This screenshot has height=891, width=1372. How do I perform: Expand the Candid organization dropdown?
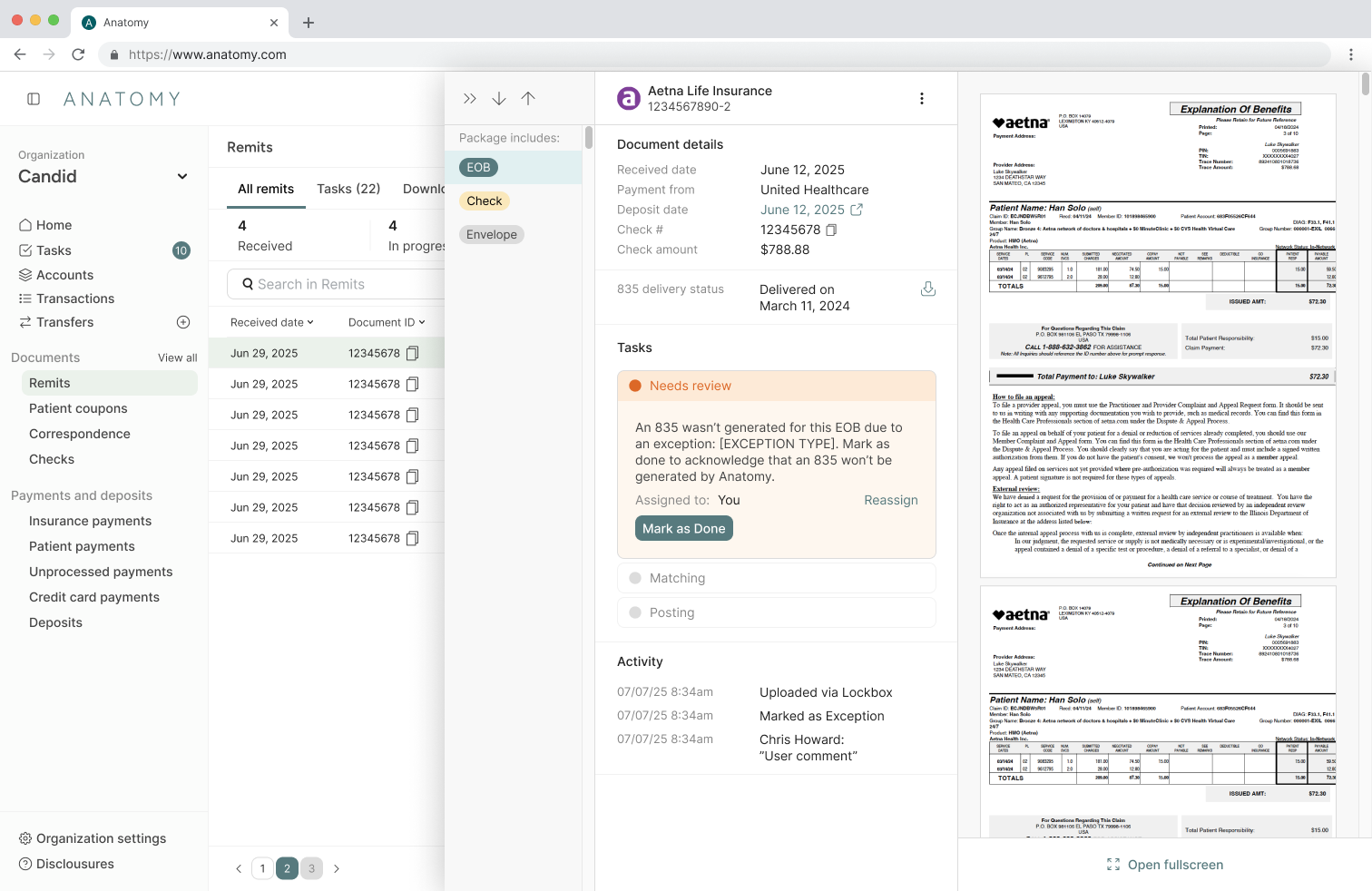tap(182, 176)
